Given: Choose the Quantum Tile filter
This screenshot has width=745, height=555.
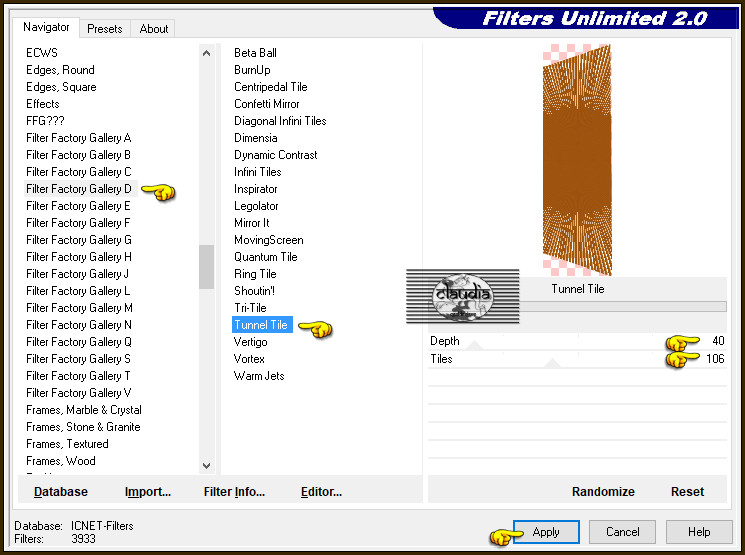Looking at the screenshot, I should point(266,257).
